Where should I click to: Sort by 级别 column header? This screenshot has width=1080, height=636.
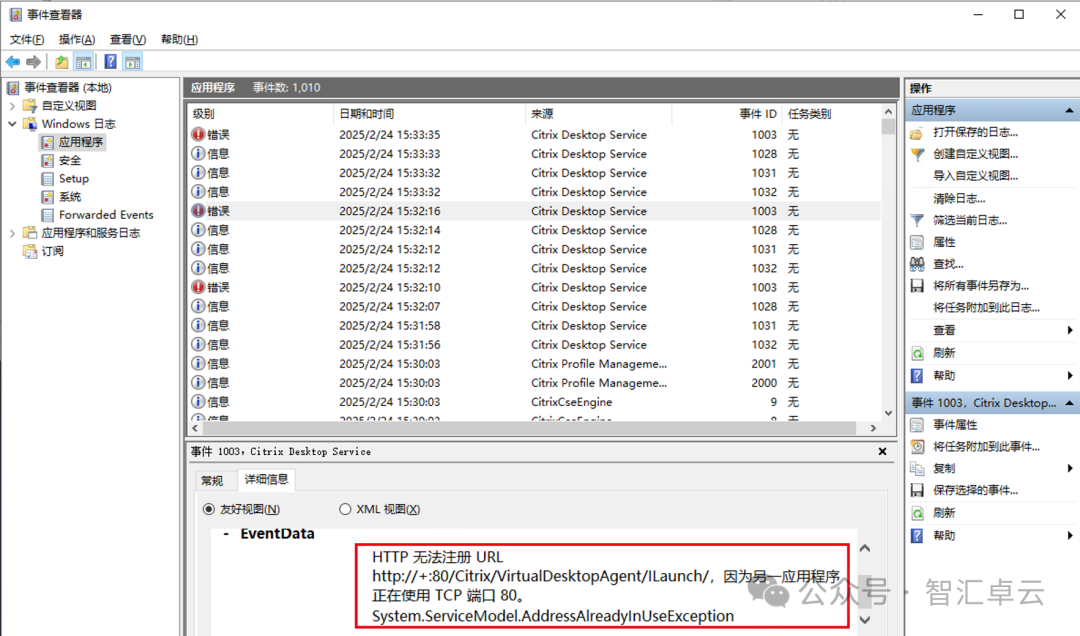(x=260, y=114)
